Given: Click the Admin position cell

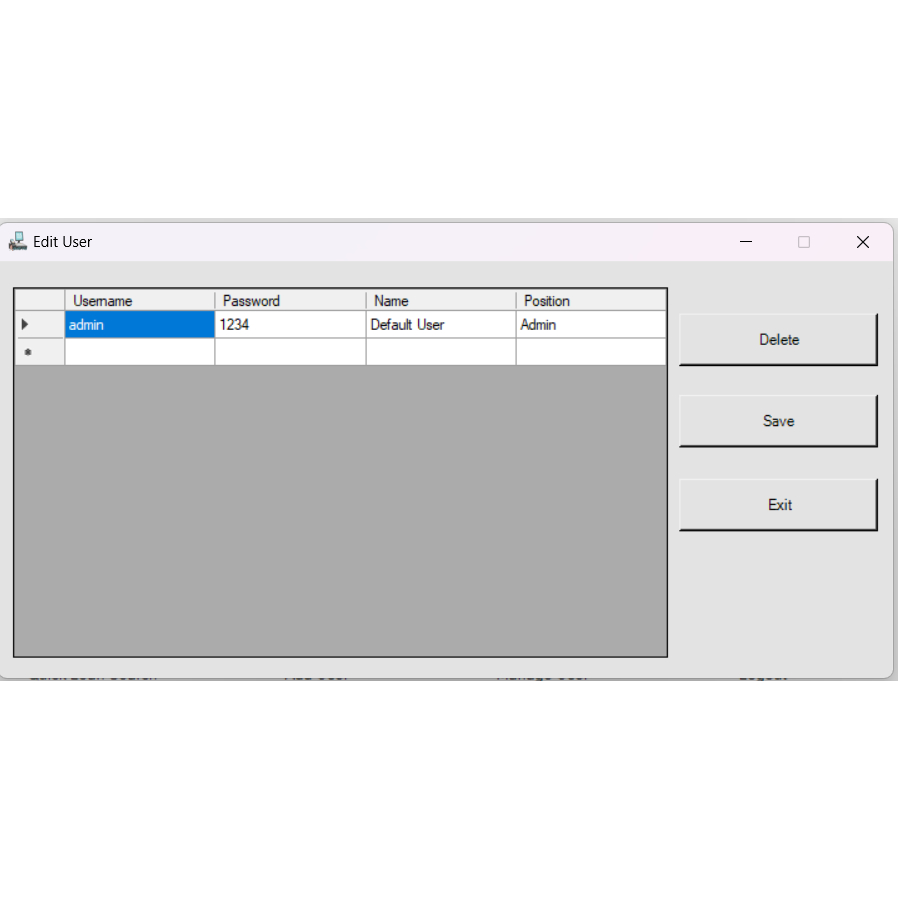Looking at the screenshot, I should point(590,325).
